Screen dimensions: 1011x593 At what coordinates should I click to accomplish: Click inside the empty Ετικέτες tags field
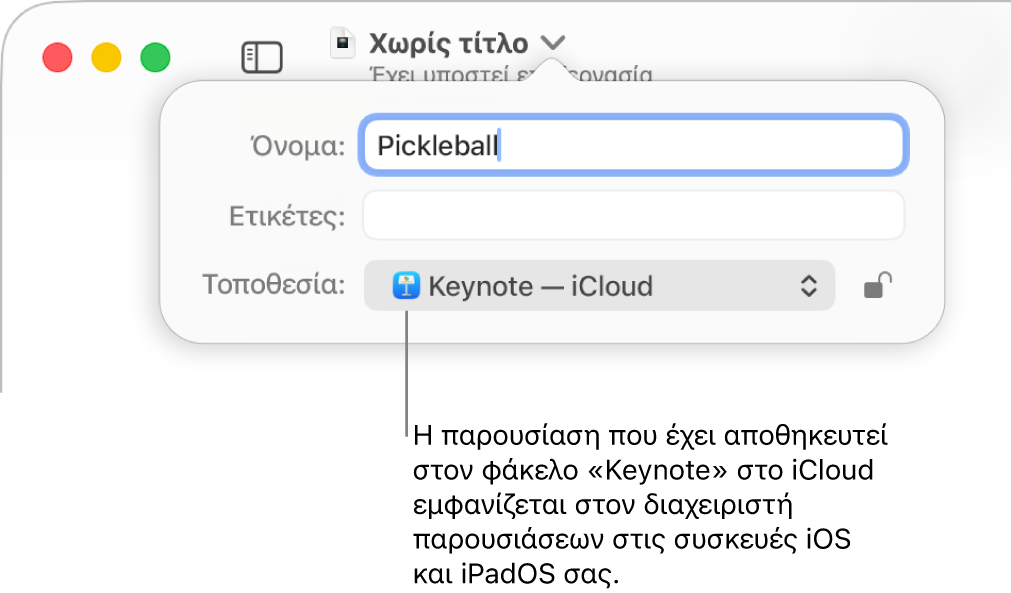634,215
